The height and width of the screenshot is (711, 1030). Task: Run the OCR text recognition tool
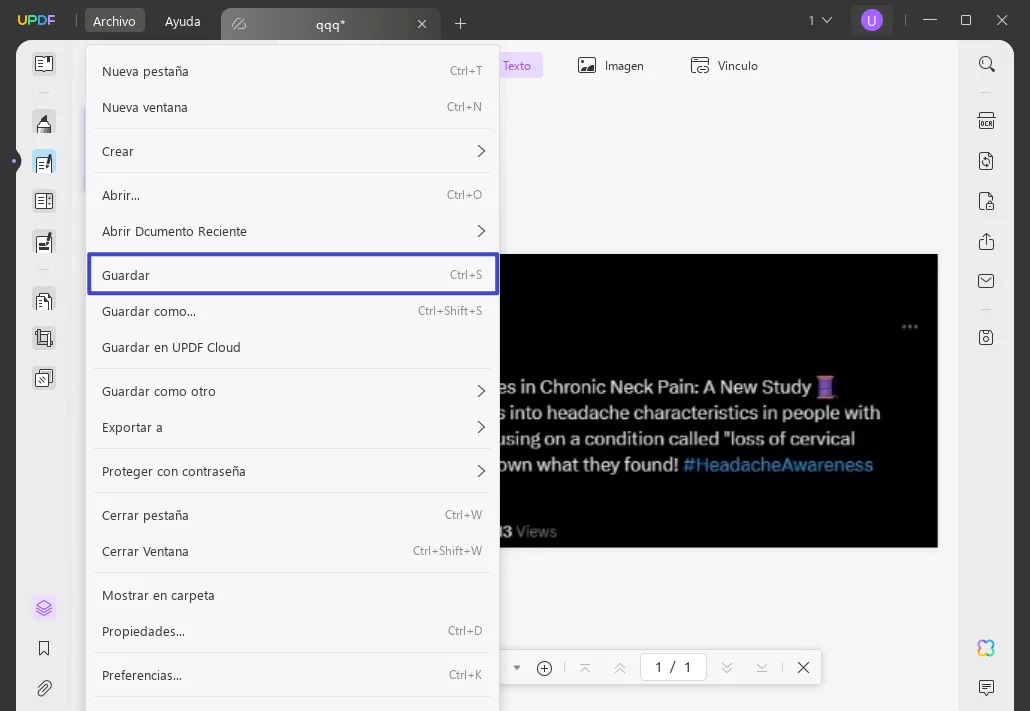[987, 121]
